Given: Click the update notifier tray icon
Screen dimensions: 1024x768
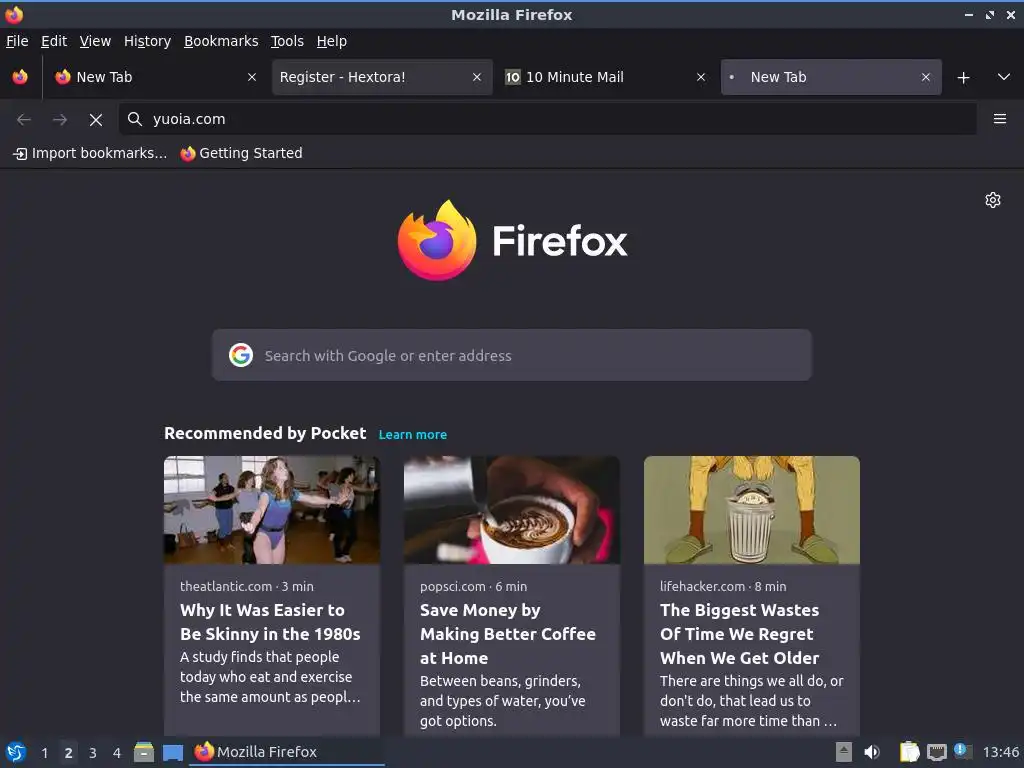Looking at the screenshot, I should 963,751.
